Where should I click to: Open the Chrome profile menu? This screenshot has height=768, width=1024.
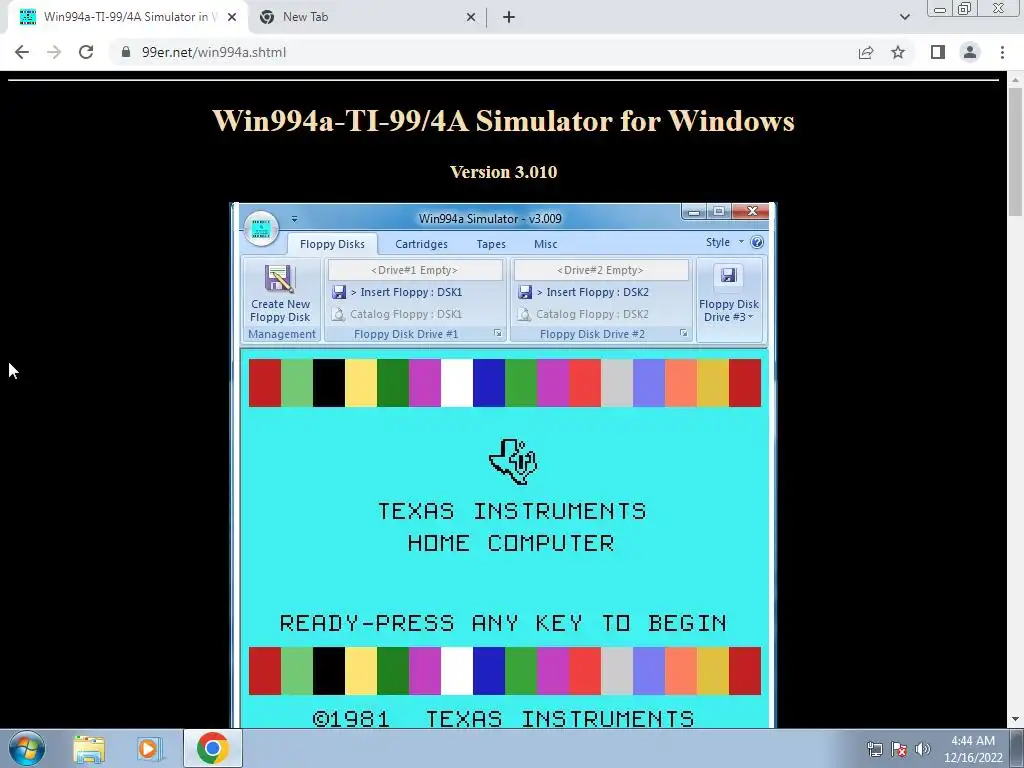tap(970, 52)
